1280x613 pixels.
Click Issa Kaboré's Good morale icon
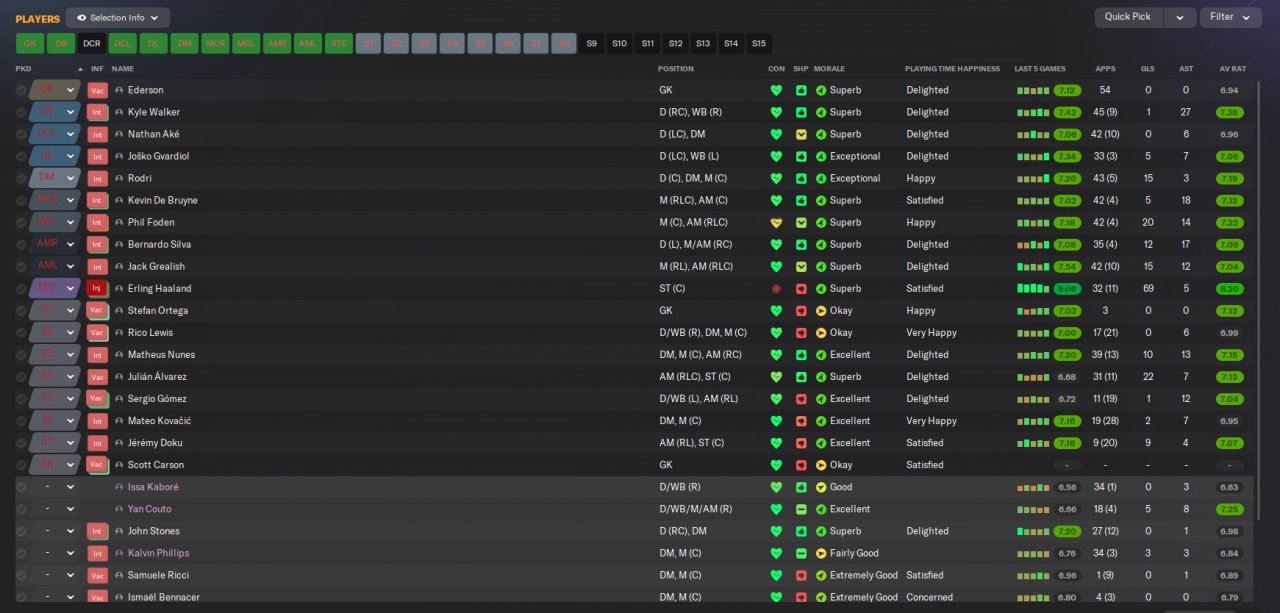click(821, 487)
